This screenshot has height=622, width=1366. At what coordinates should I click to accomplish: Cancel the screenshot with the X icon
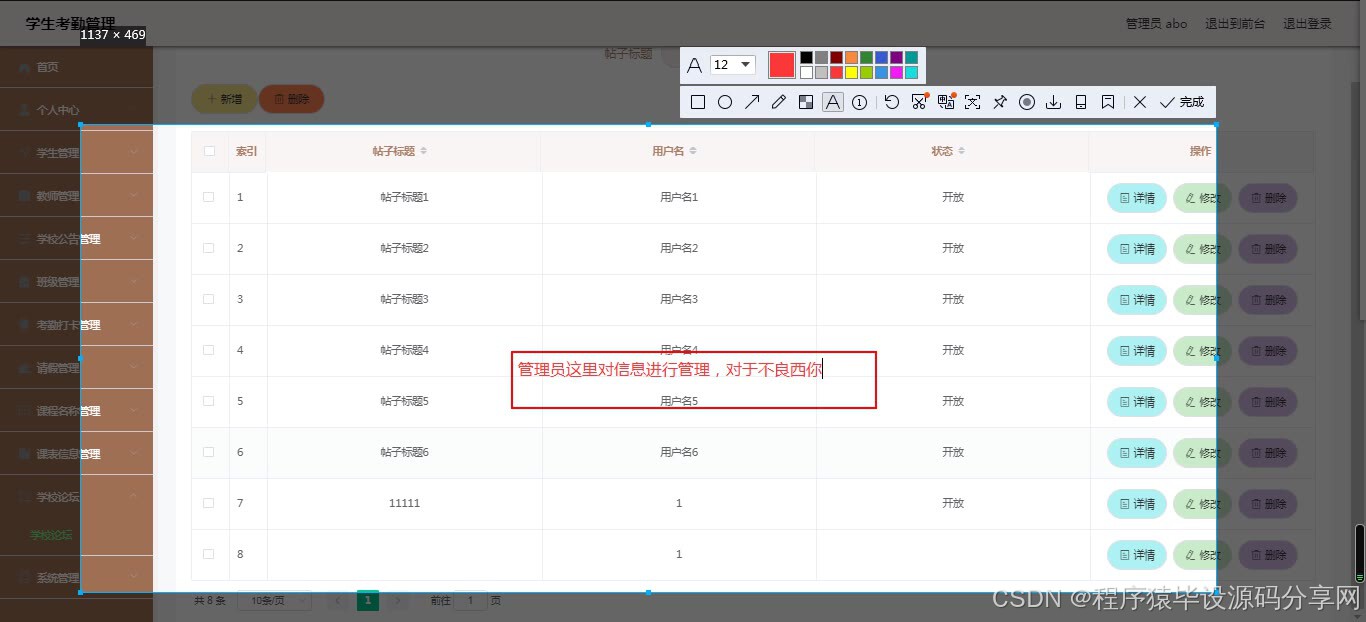[1140, 102]
